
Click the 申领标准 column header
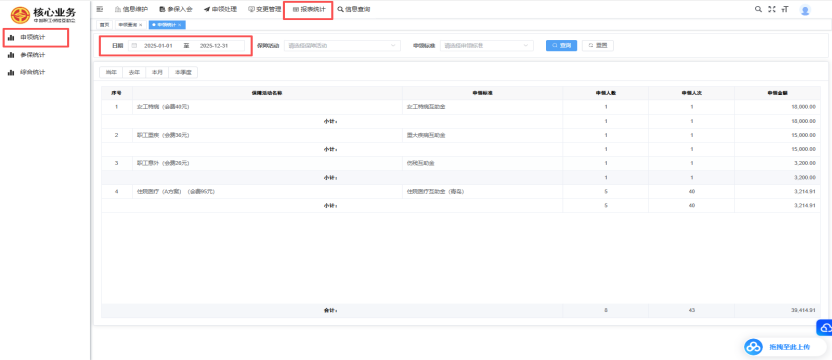[x=482, y=93]
